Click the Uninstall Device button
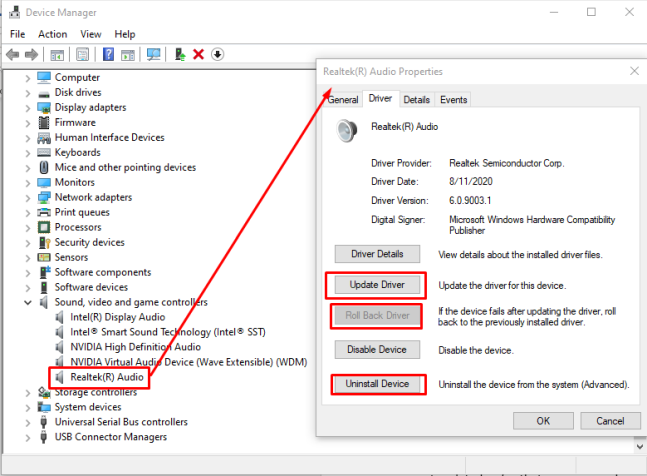647x476 pixels. click(377, 384)
